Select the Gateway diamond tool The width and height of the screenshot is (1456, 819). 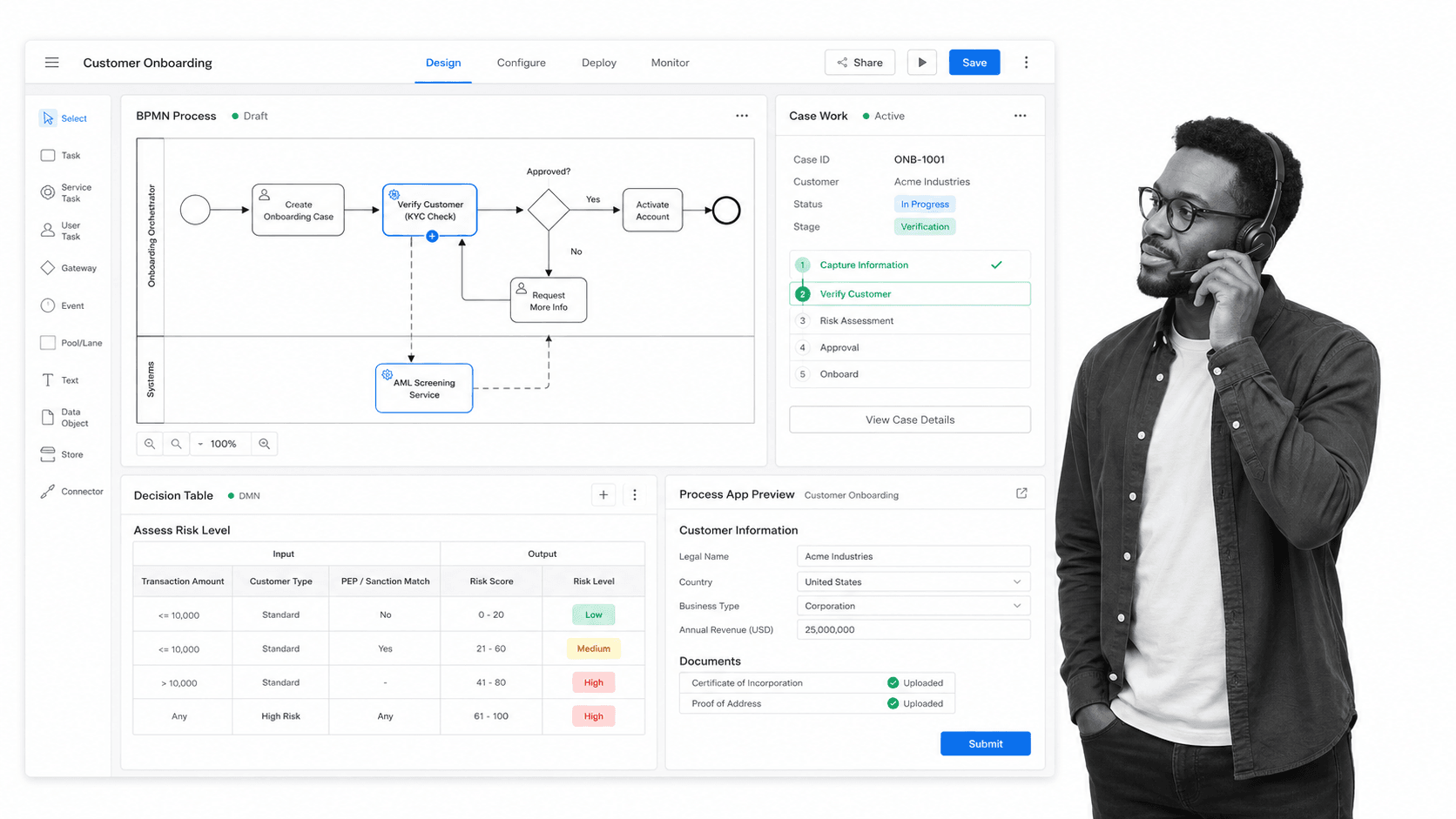(x=69, y=268)
